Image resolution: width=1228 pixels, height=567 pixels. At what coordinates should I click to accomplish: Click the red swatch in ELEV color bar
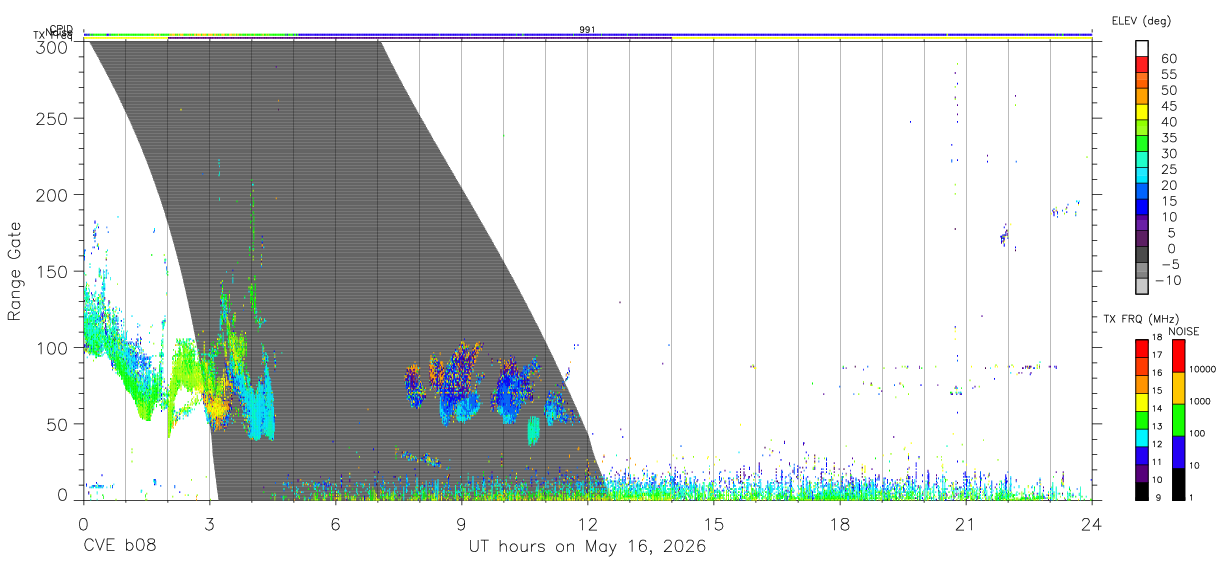pyautogui.click(x=1143, y=65)
